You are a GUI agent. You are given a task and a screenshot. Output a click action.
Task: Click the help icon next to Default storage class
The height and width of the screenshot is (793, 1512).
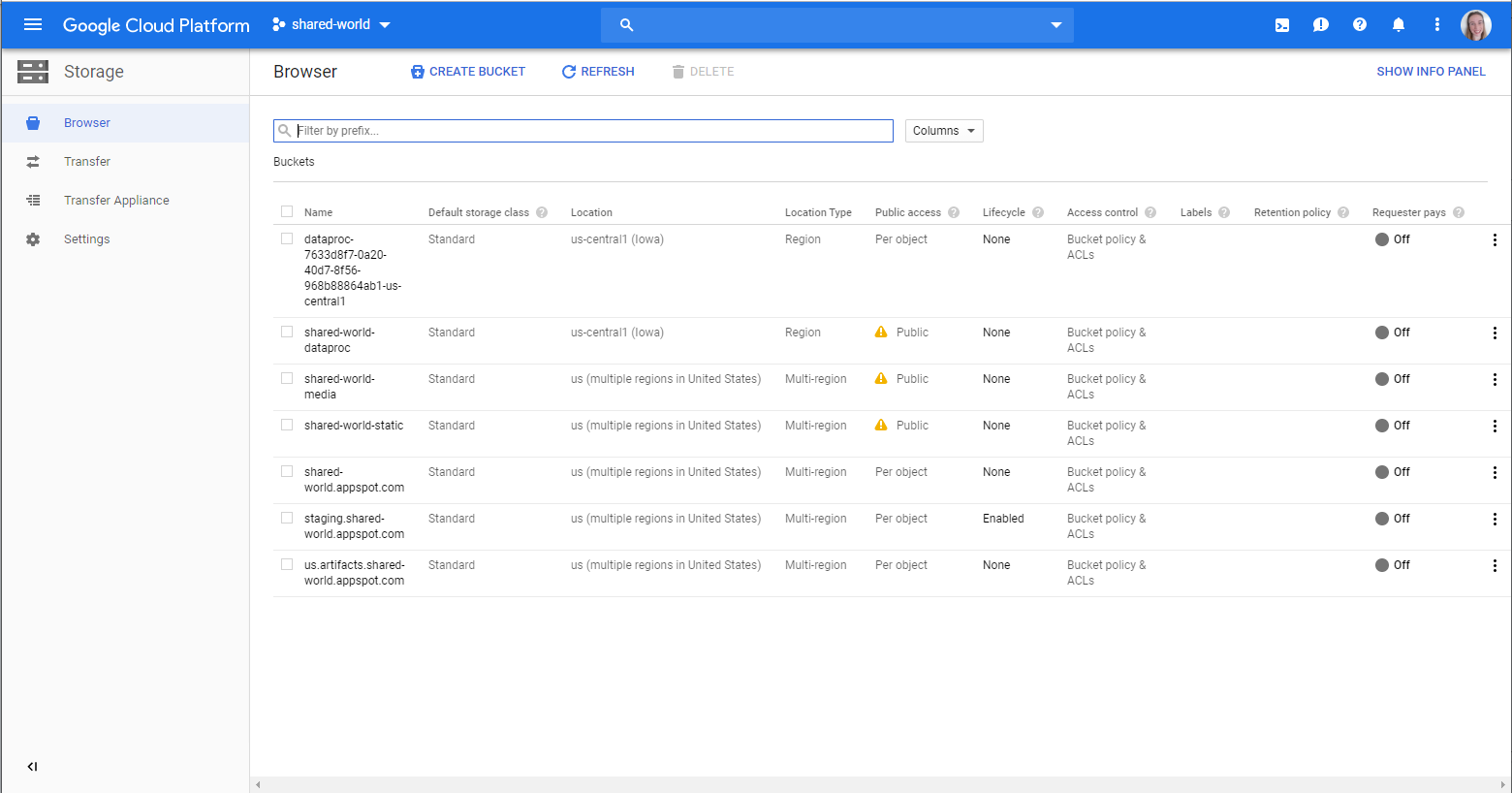542,212
